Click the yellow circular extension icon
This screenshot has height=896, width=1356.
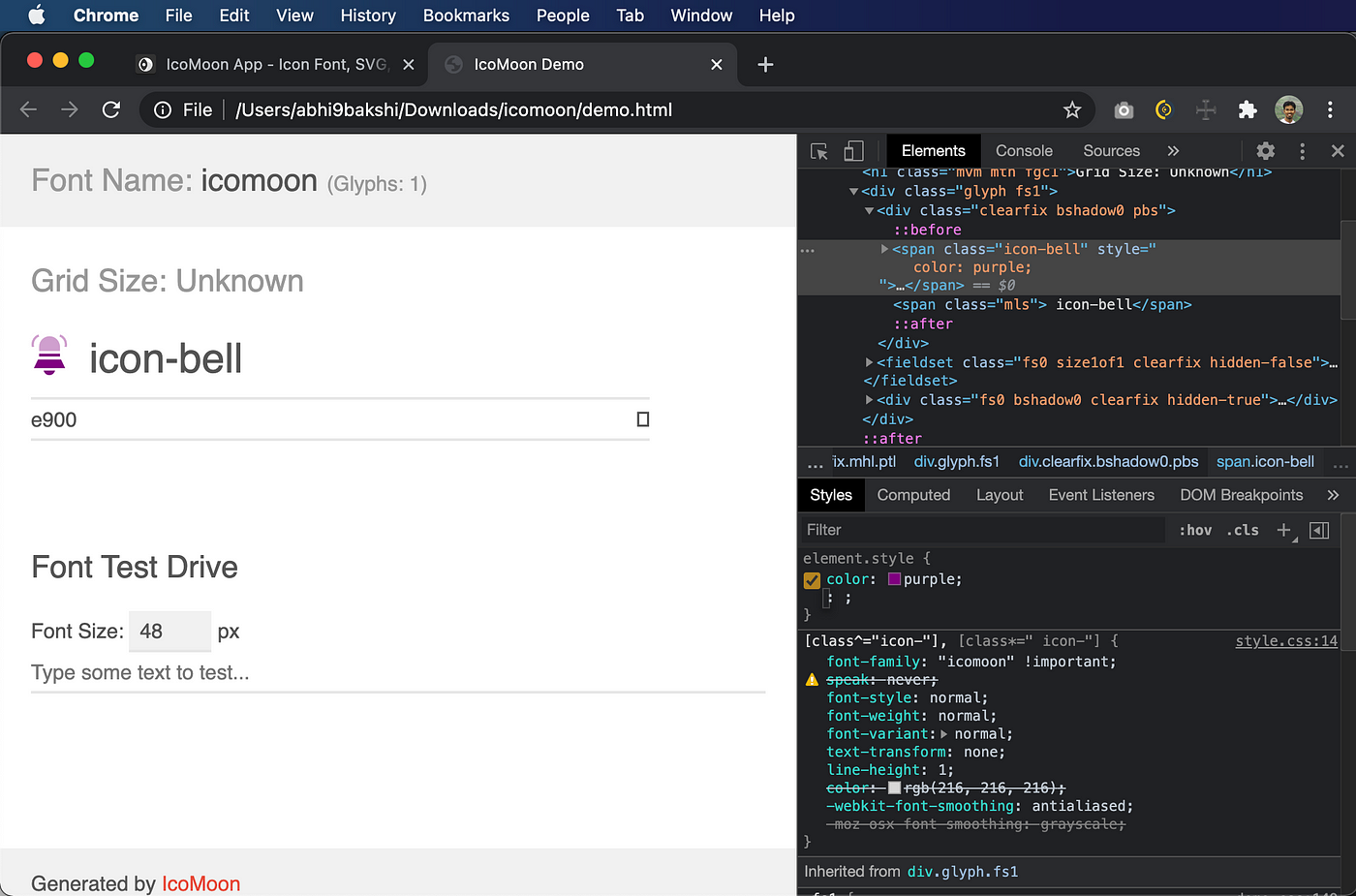click(x=1164, y=110)
